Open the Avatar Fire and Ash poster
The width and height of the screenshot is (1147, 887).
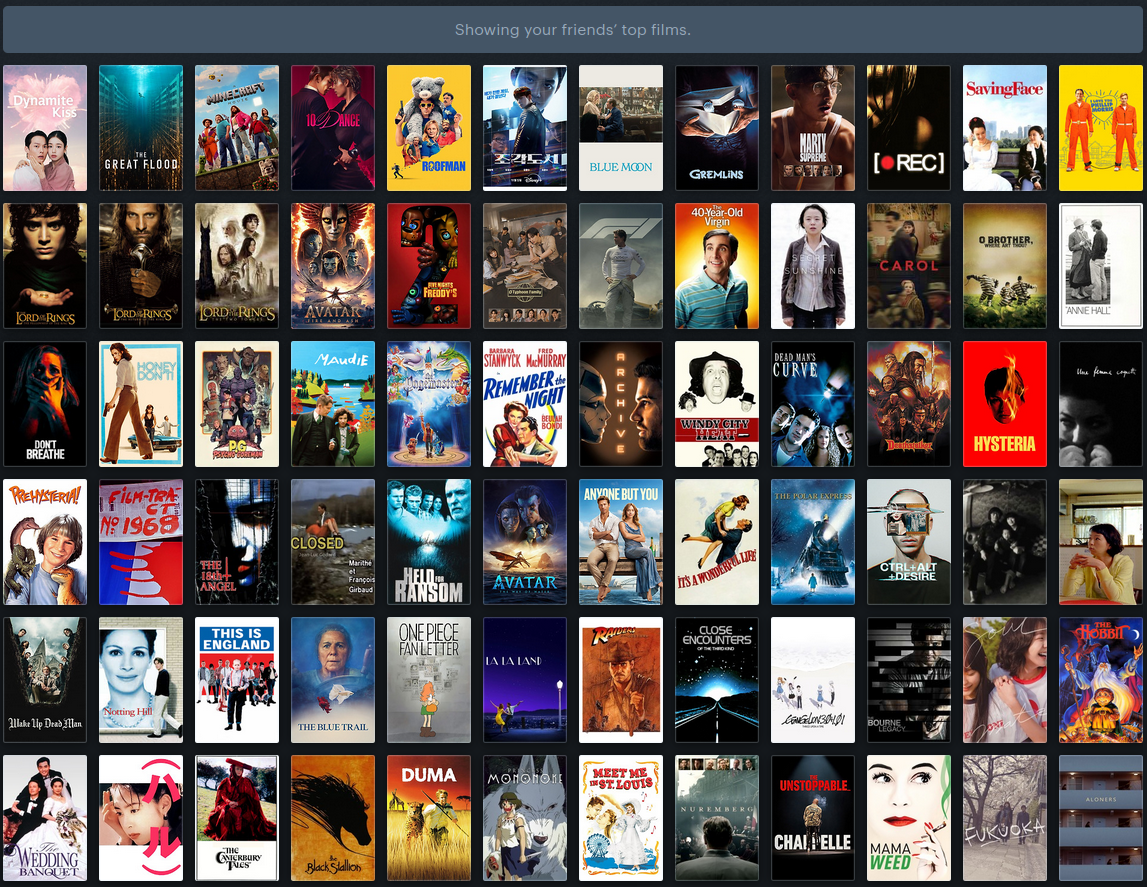(x=333, y=266)
